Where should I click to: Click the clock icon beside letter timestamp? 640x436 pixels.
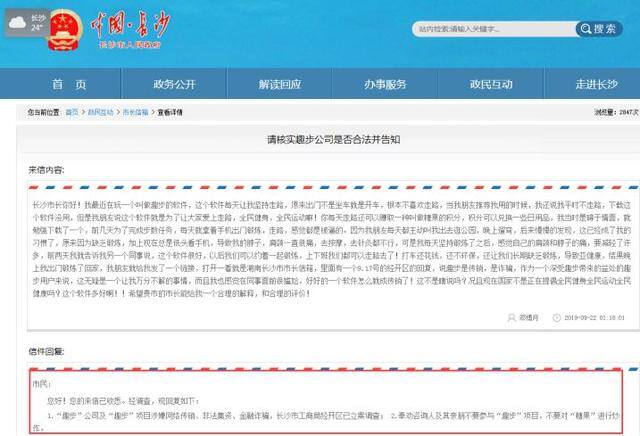[556, 318]
